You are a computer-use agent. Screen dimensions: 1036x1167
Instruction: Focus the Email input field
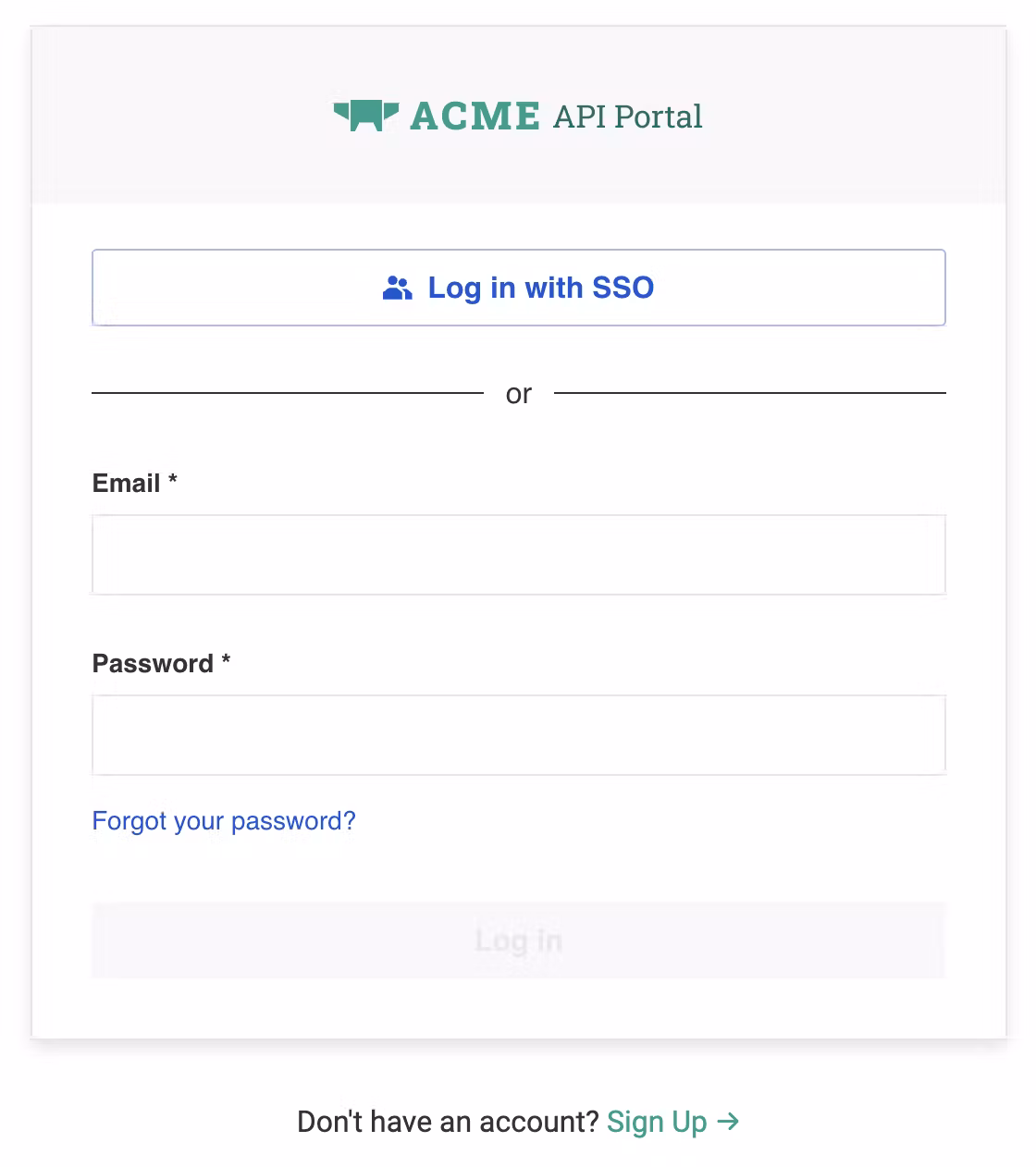518,555
